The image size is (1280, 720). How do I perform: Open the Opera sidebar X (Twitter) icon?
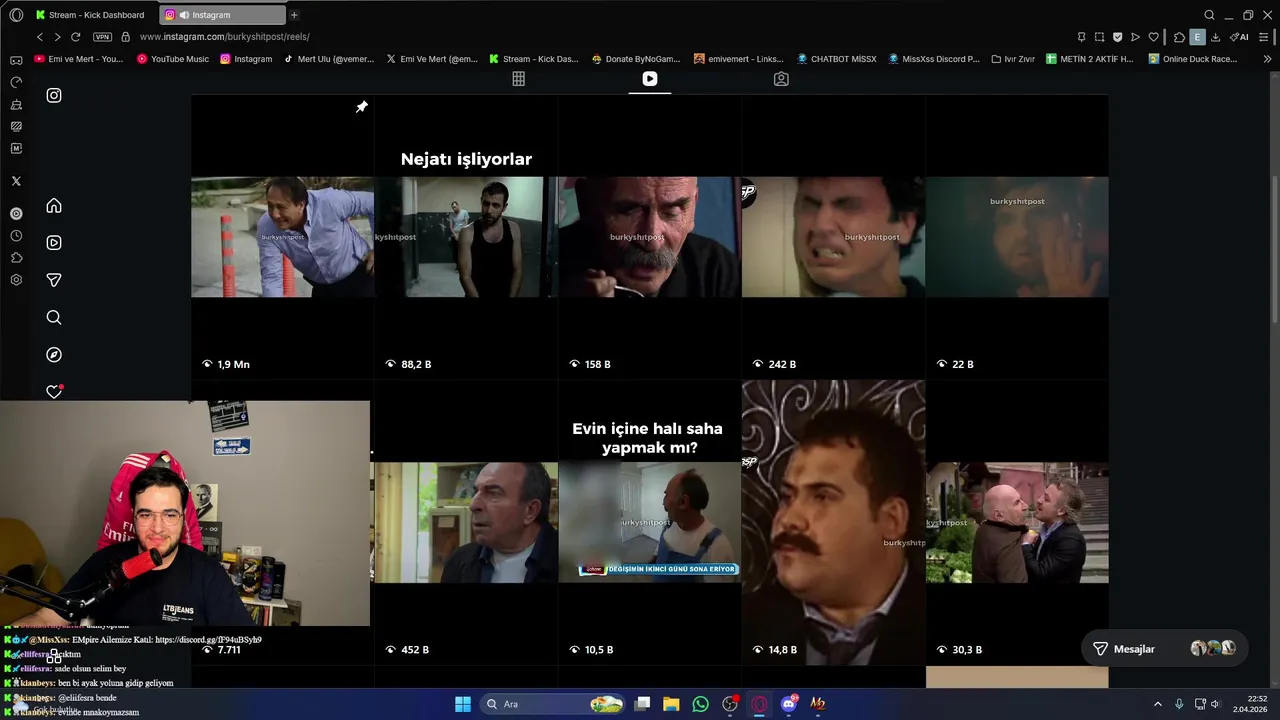pyautogui.click(x=16, y=181)
